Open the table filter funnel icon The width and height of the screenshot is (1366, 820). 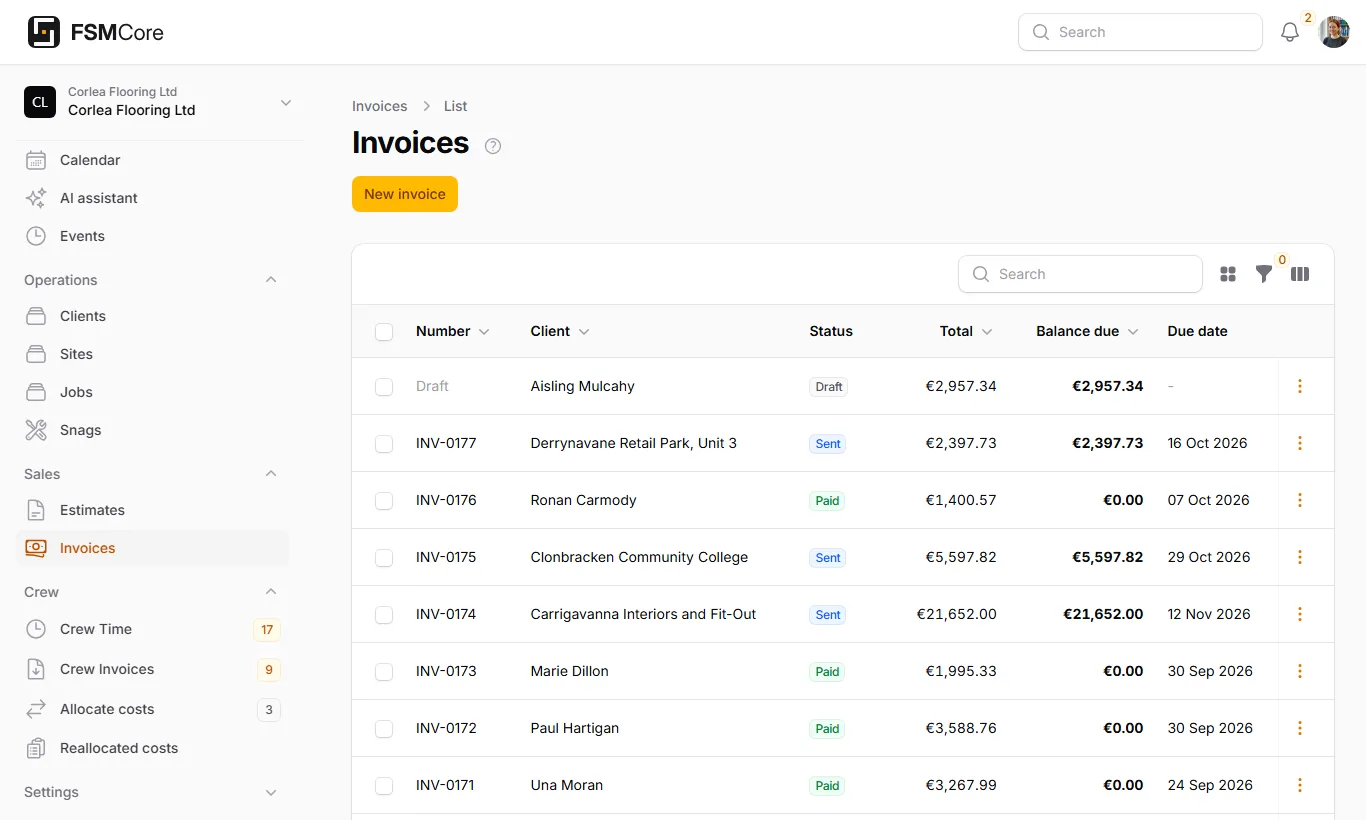coord(1264,274)
